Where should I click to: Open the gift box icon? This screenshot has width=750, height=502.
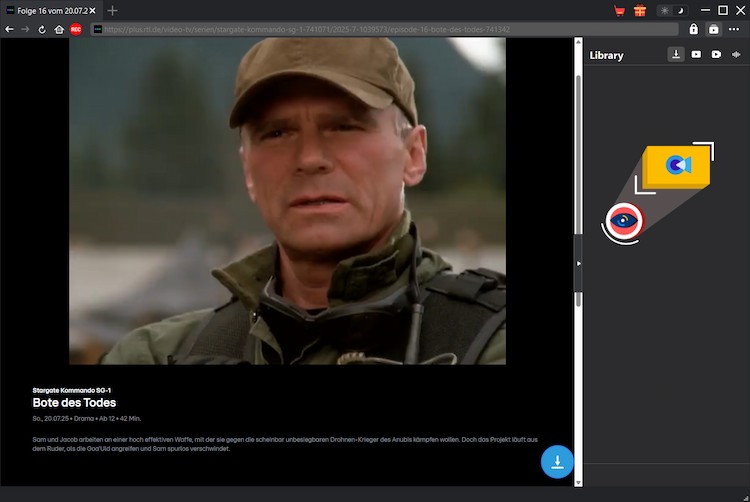click(x=640, y=11)
